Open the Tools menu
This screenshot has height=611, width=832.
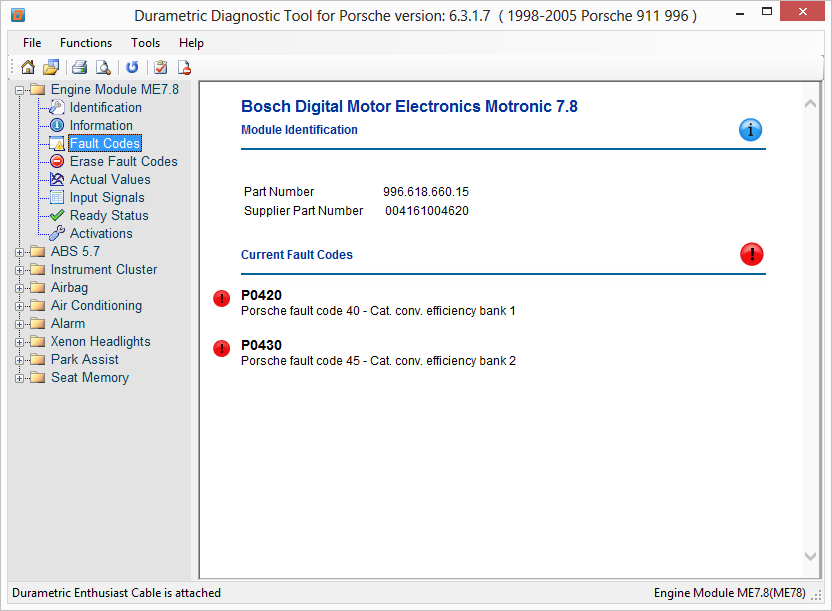(145, 42)
